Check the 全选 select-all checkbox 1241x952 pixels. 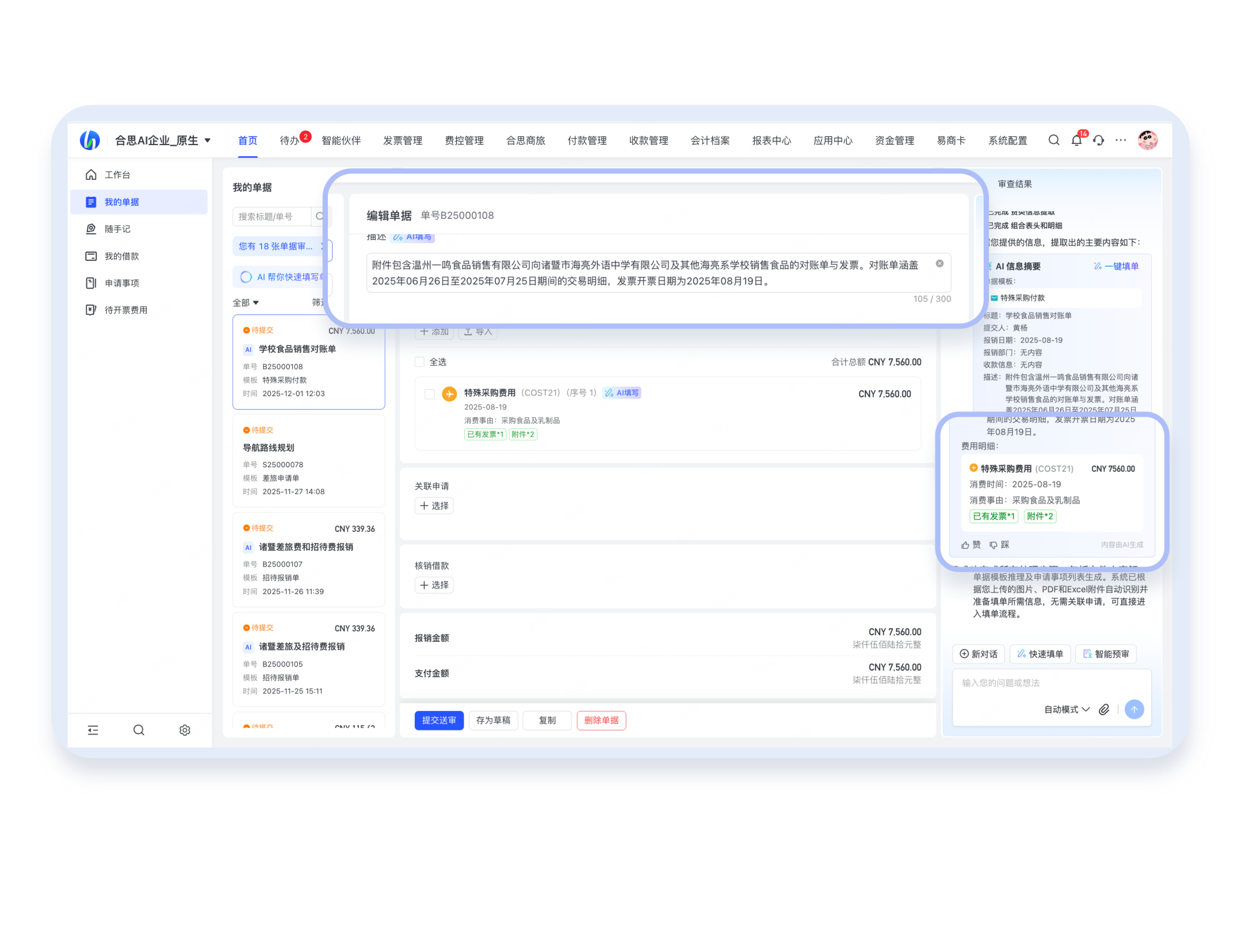coord(420,362)
